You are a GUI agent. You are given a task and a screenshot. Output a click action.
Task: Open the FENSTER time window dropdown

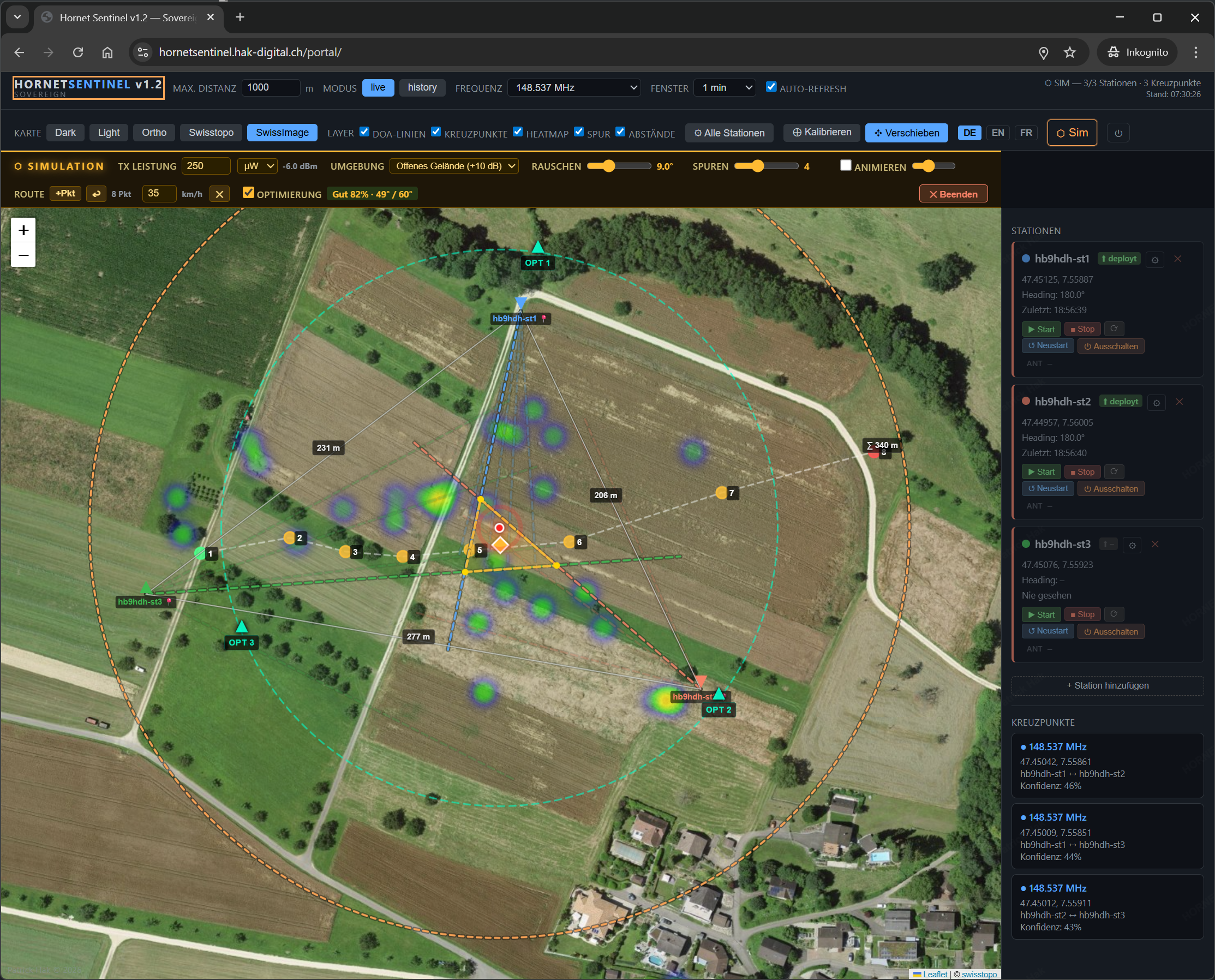(x=725, y=87)
